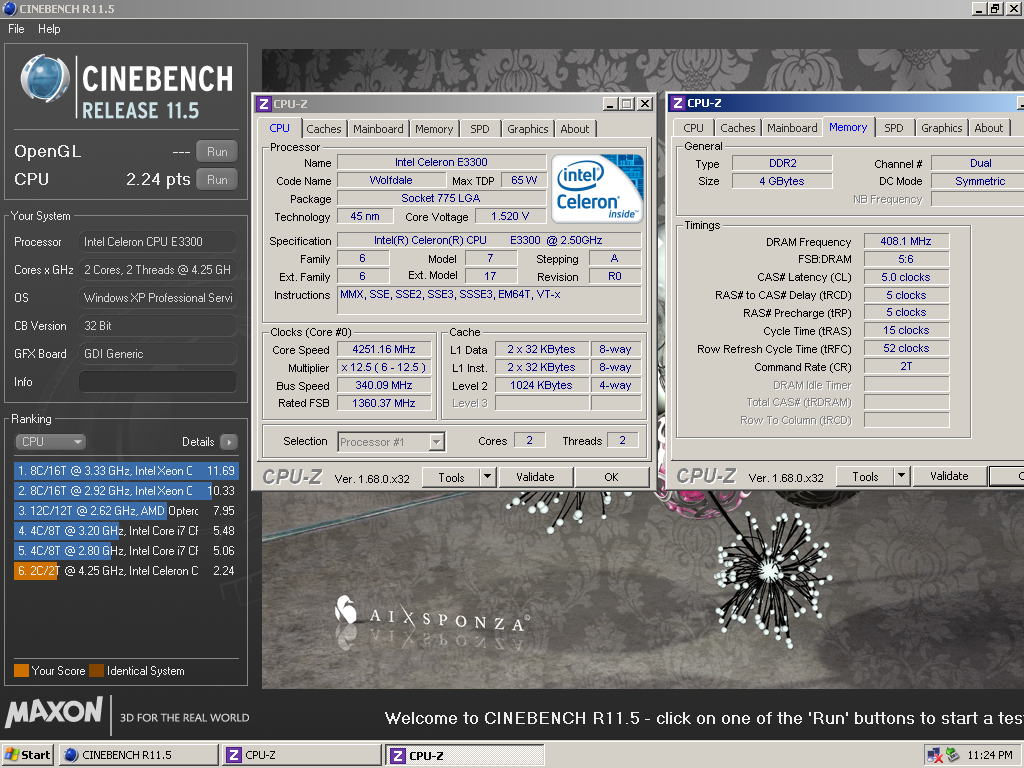Expand the Tools arrow in first CPU-Z window
Screen dimensions: 1024x768
487,477
